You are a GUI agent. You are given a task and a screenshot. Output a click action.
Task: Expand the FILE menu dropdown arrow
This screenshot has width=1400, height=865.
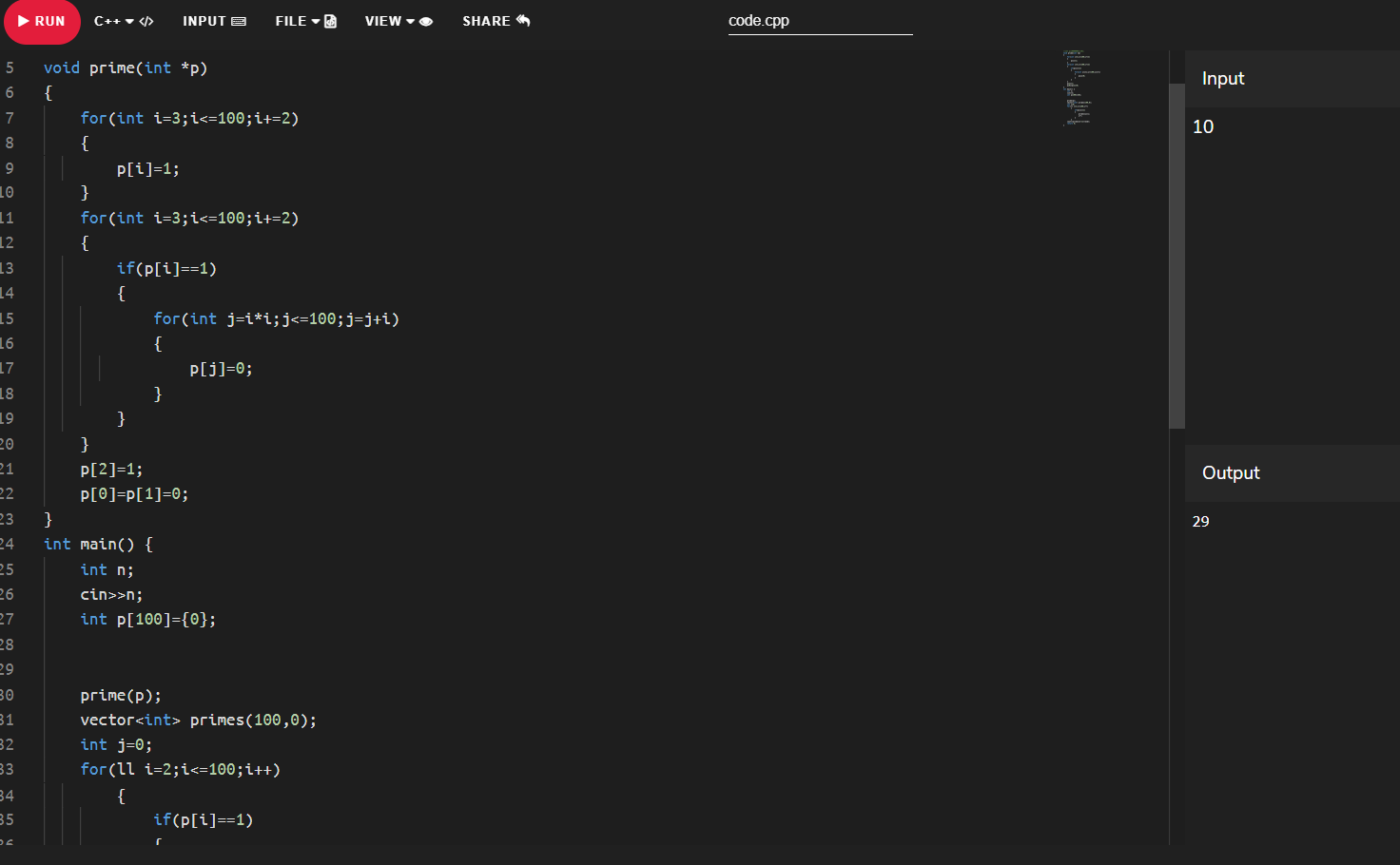(x=316, y=21)
